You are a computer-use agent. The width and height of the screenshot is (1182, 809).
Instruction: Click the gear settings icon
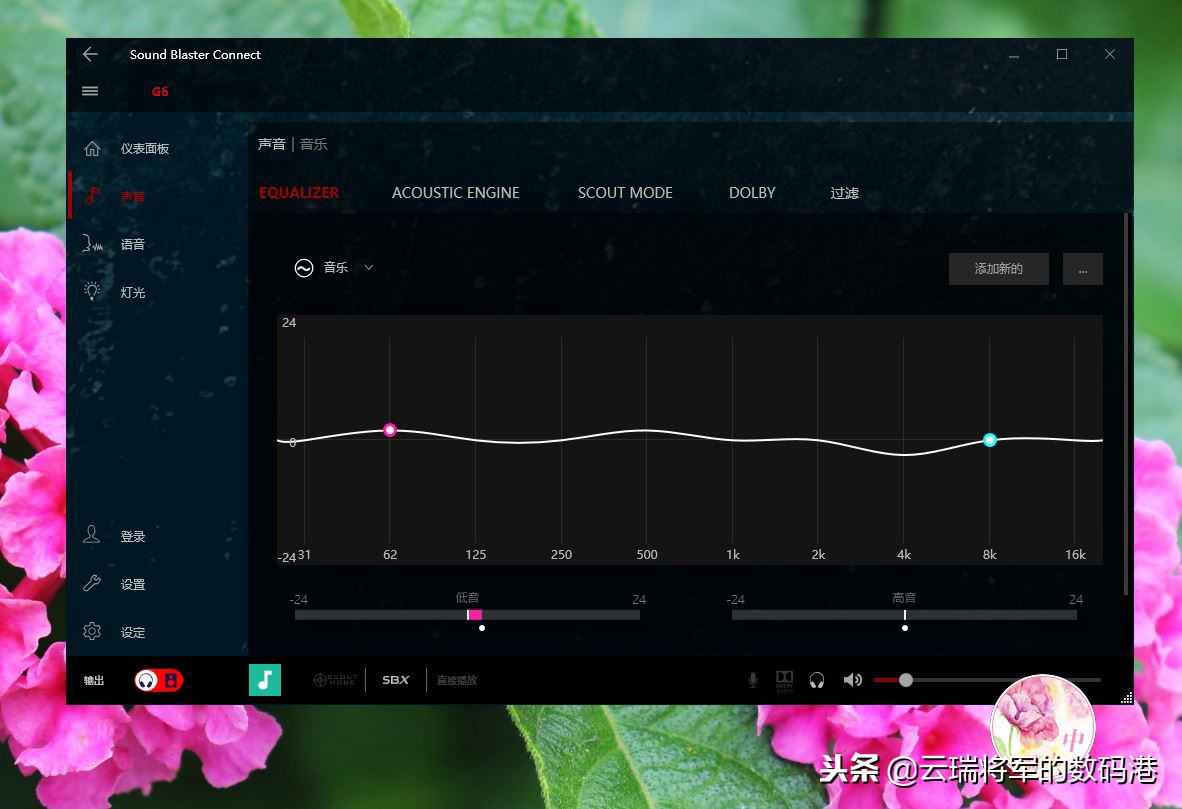click(92, 631)
